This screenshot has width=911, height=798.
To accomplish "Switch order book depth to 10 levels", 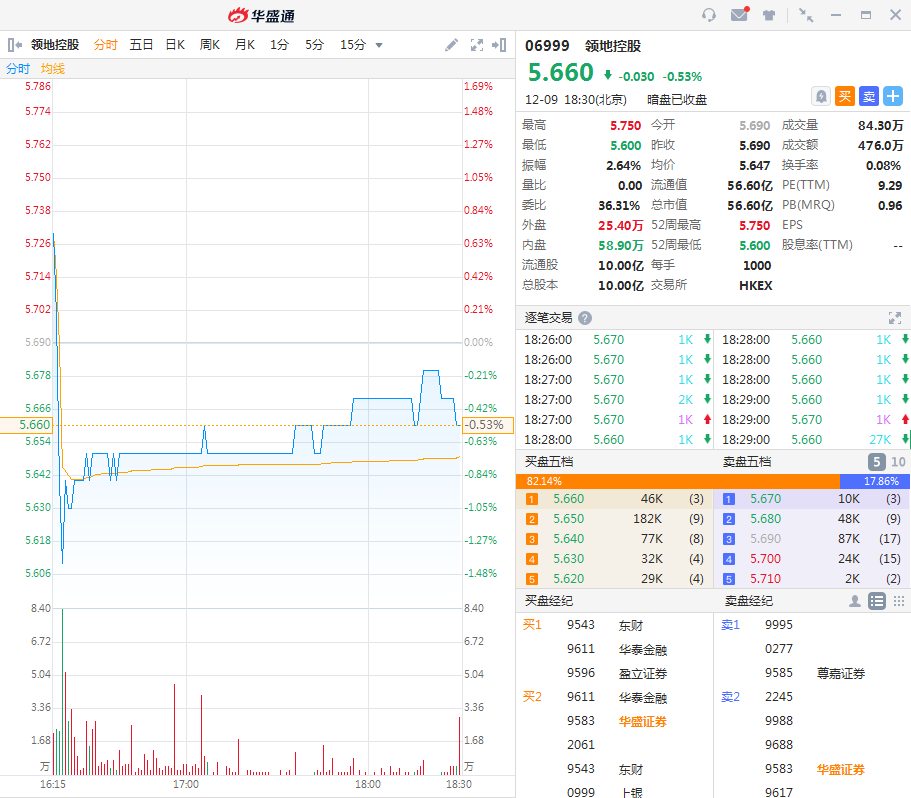I will (898, 462).
